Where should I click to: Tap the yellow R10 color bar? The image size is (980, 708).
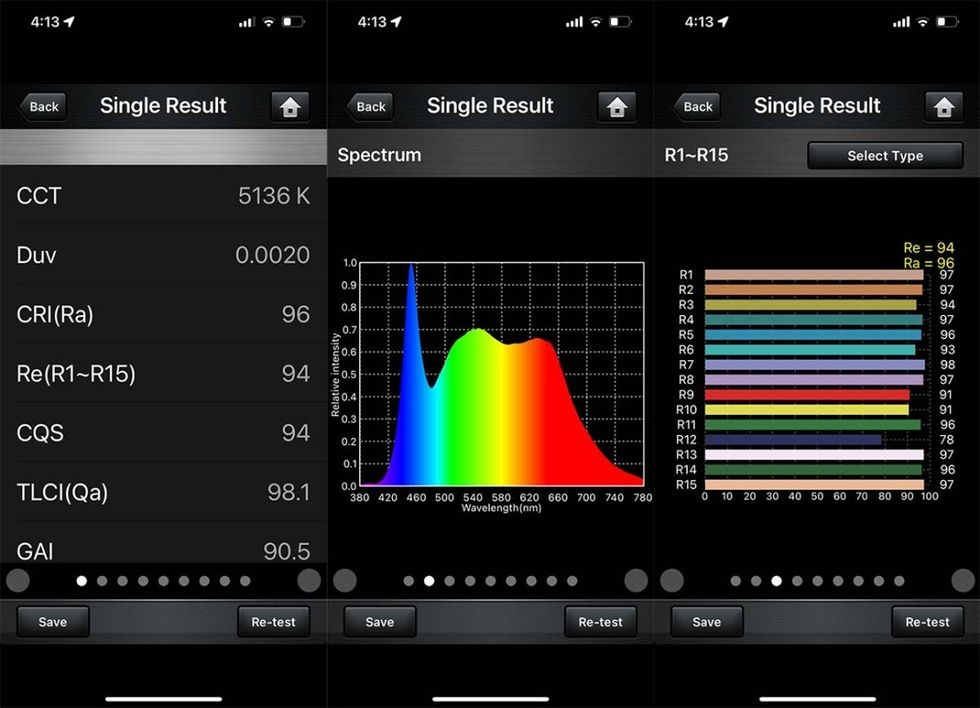coord(807,410)
